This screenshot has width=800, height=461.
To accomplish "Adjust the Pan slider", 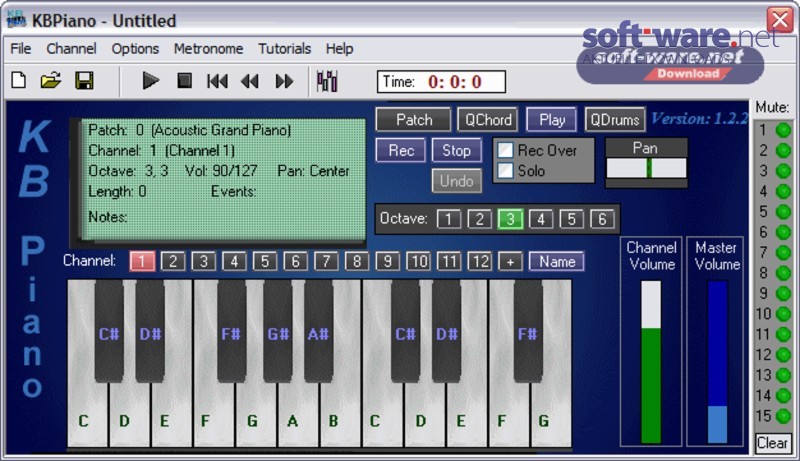I will point(646,168).
